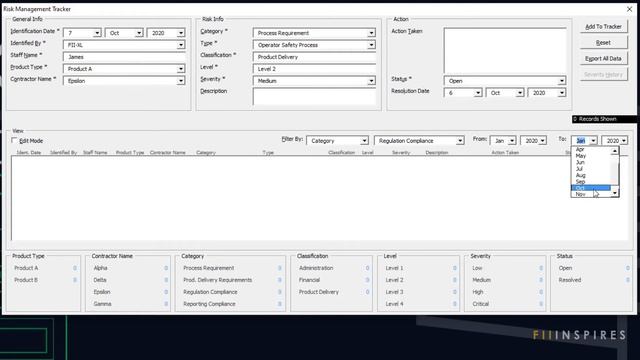This screenshot has width=640, height=360.
Task: Open the From month dropdown
Action: [x=512, y=141]
